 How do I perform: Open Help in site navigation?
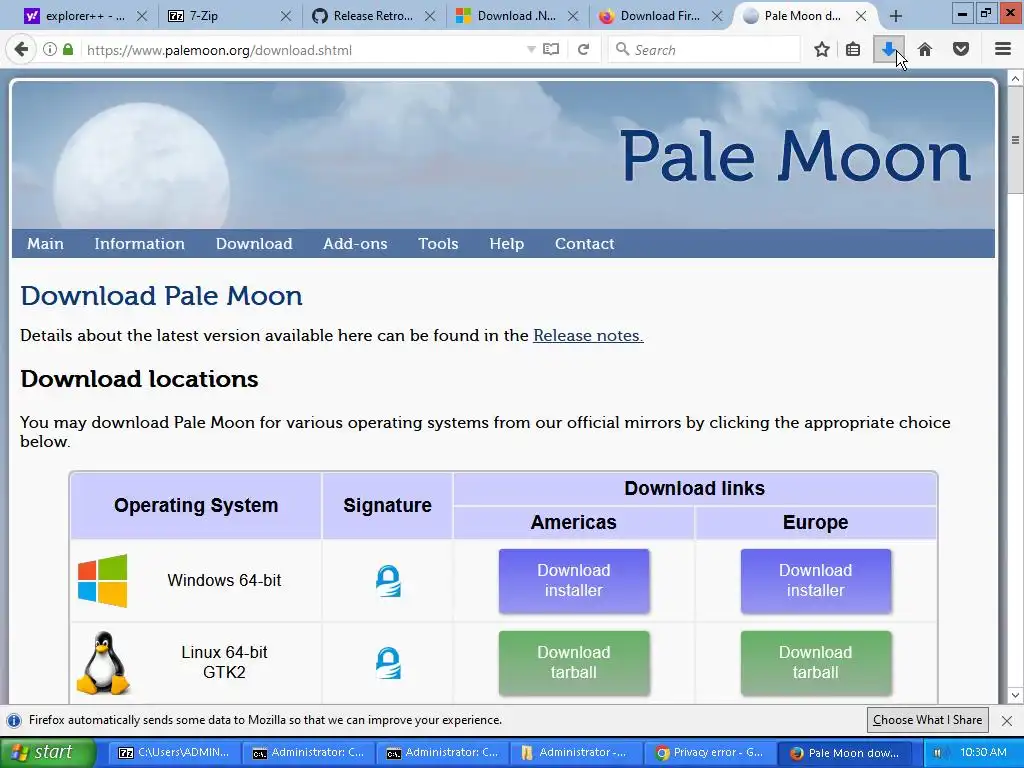pos(507,244)
